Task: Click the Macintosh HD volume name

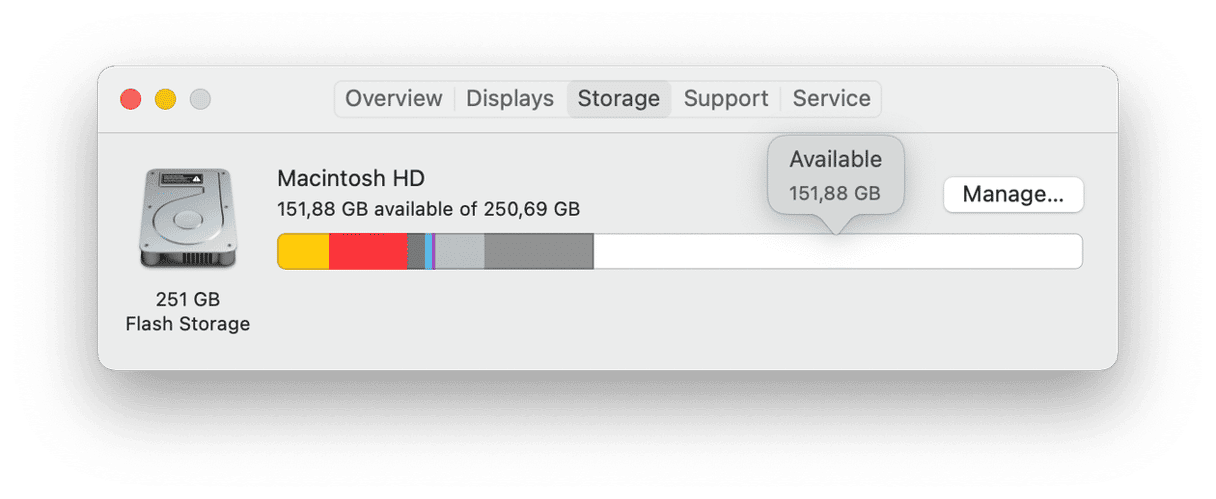Action: click(x=351, y=178)
